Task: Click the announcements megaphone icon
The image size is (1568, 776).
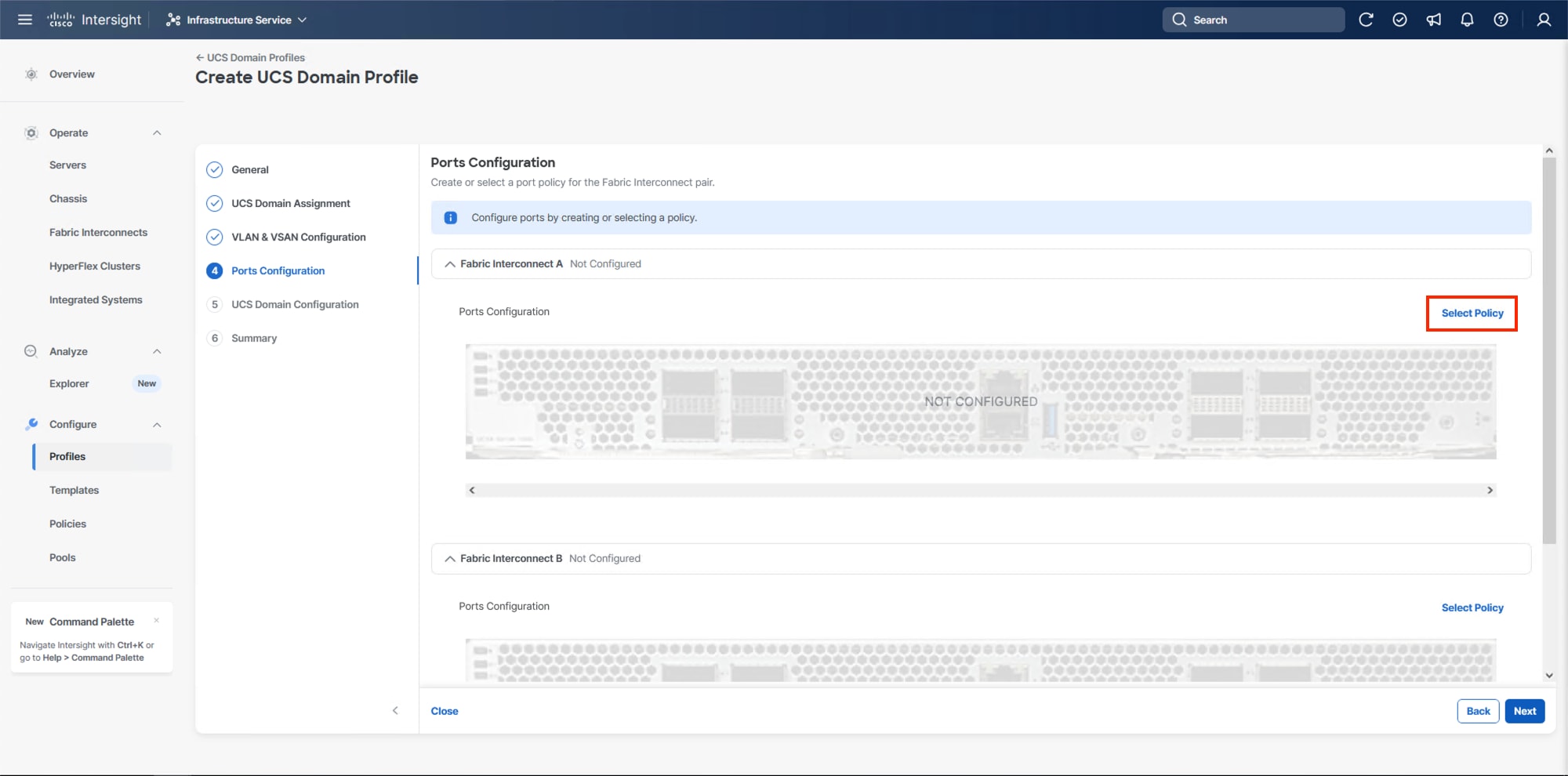Action: (1434, 20)
